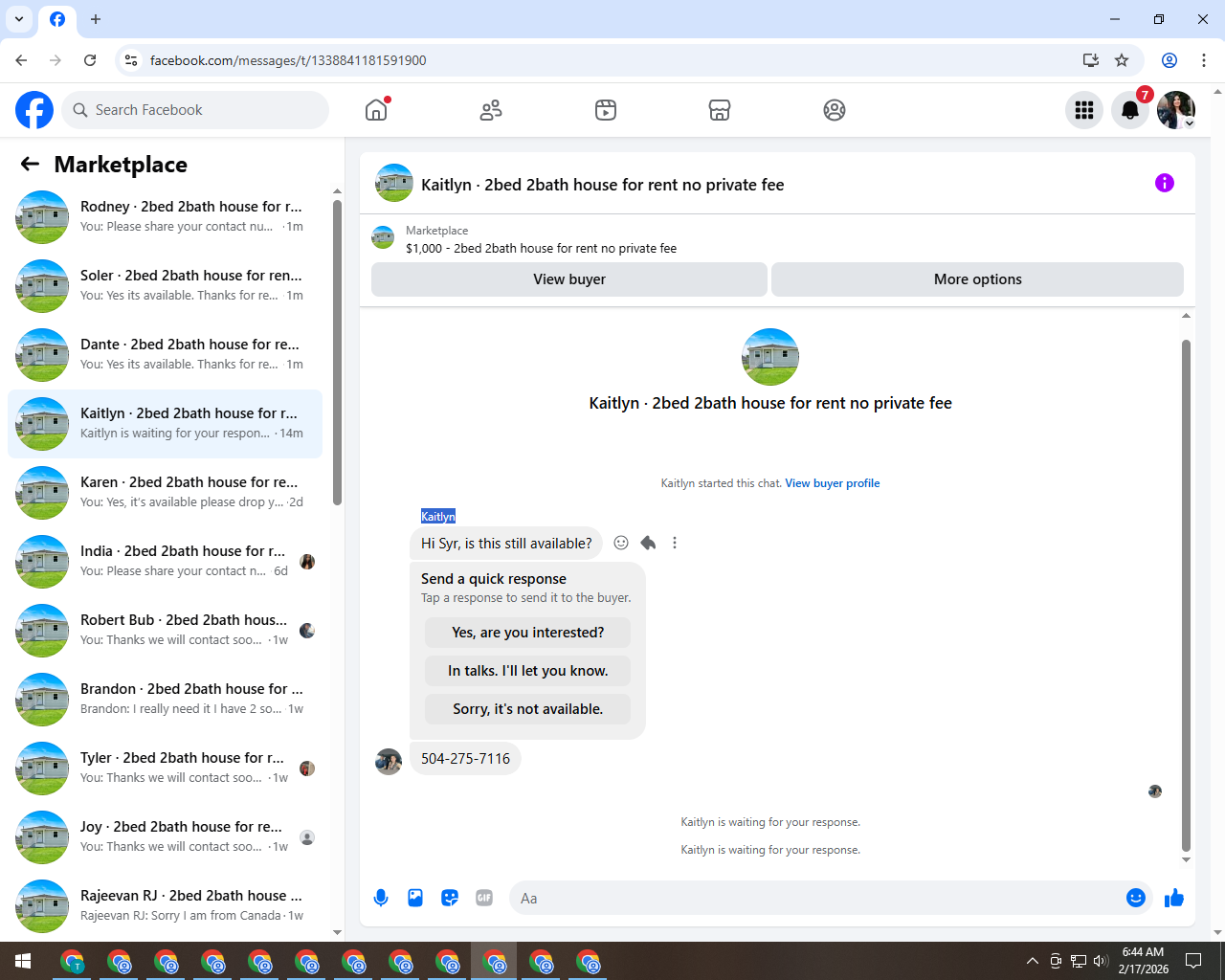Open the GIF picker icon

point(484,898)
